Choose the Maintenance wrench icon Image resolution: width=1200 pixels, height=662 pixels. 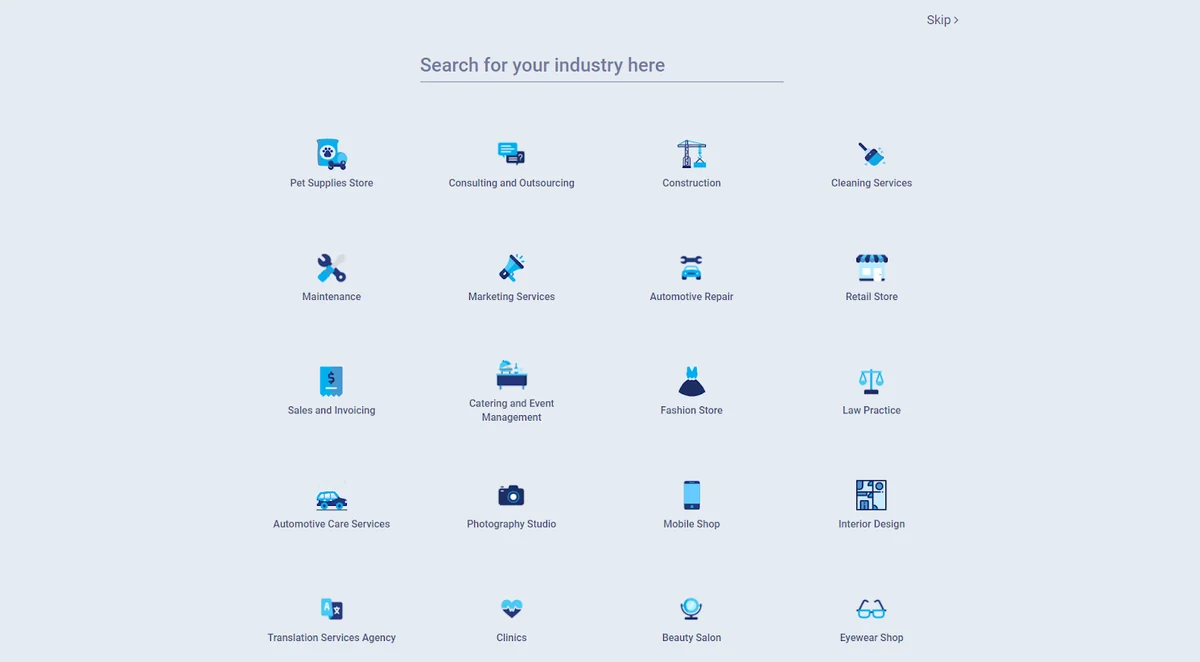(332, 268)
